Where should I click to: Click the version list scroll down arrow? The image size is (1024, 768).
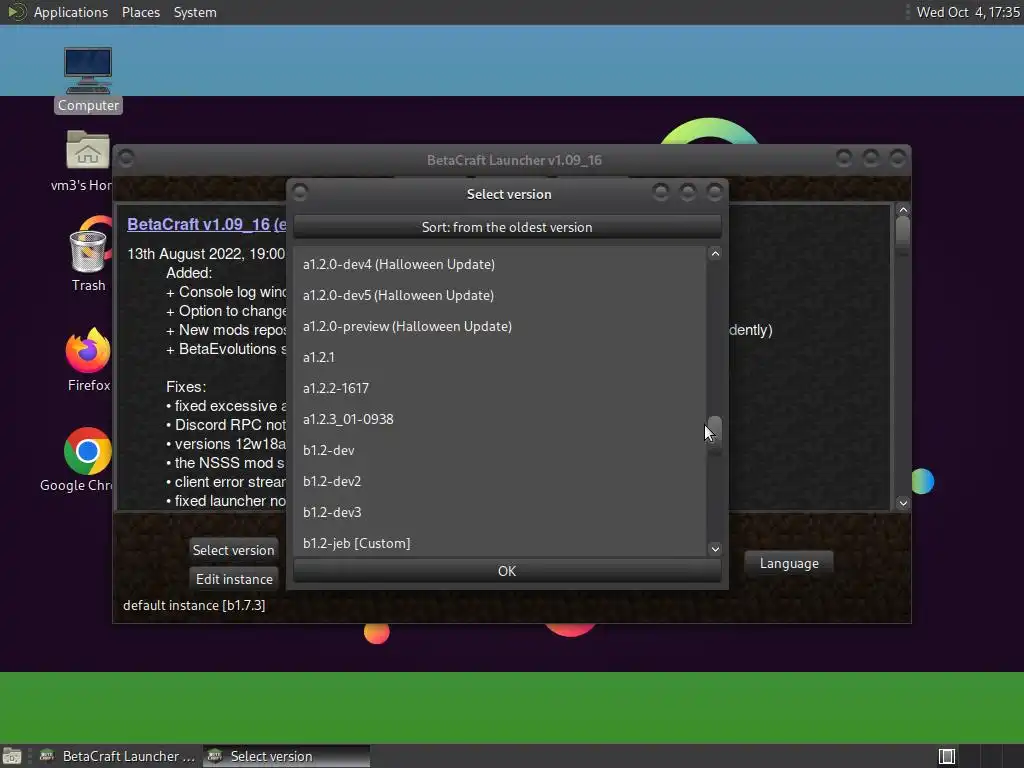715,549
